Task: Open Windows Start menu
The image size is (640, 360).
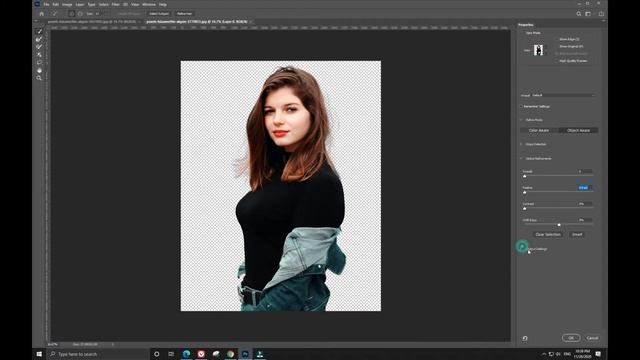Action: [39, 354]
